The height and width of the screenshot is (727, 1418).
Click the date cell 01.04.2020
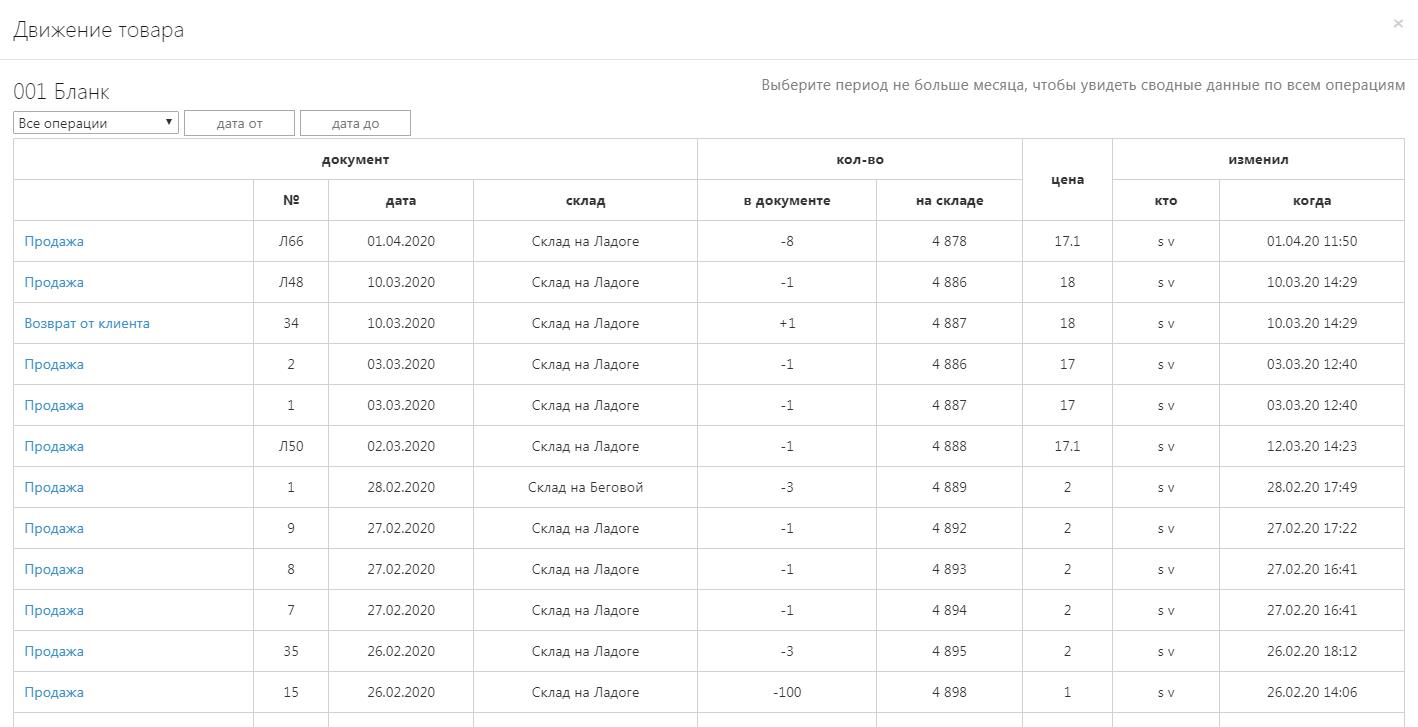tap(401, 241)
